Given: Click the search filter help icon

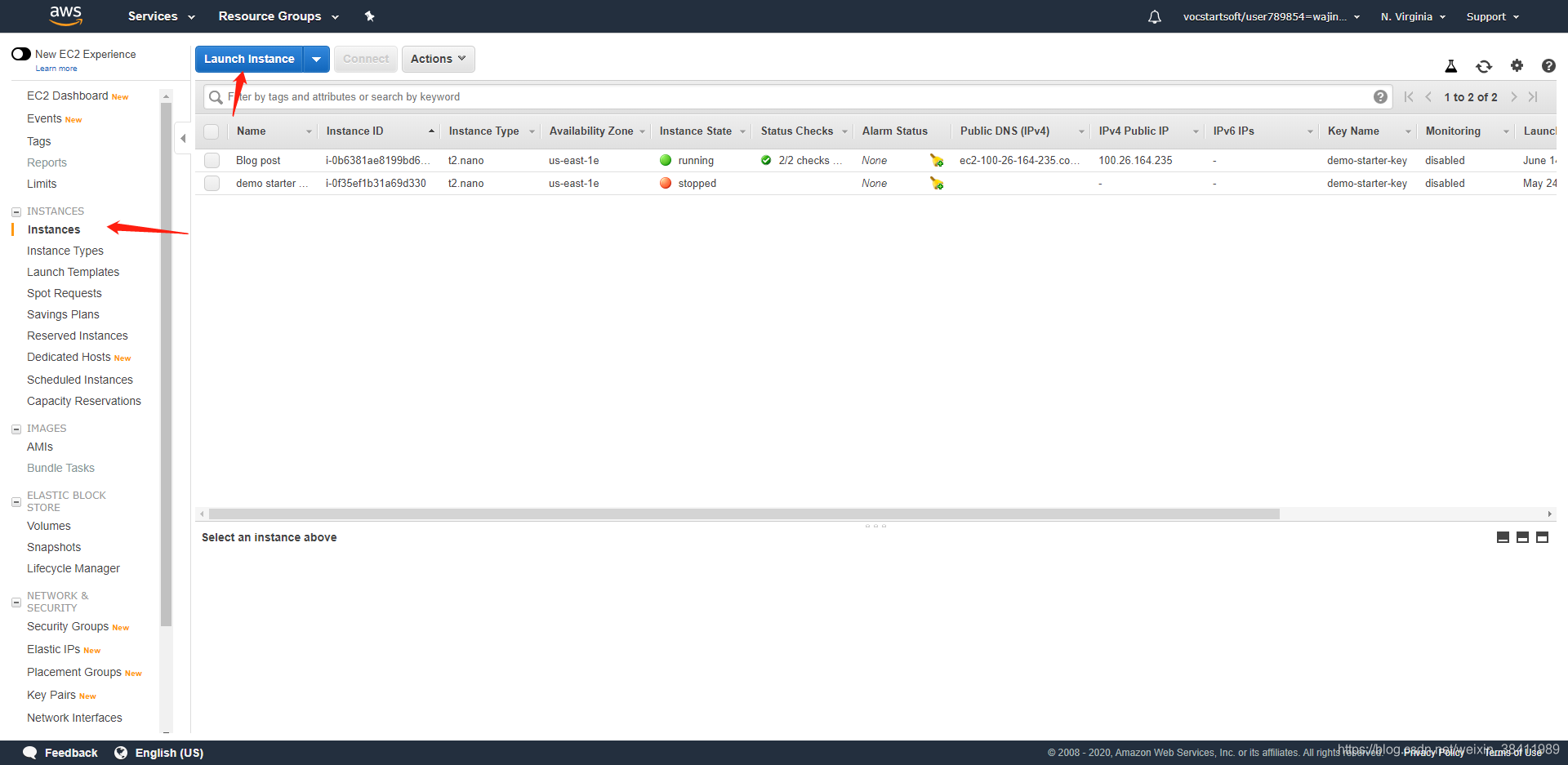Looking at the screenshot, I should [1380, 96].
